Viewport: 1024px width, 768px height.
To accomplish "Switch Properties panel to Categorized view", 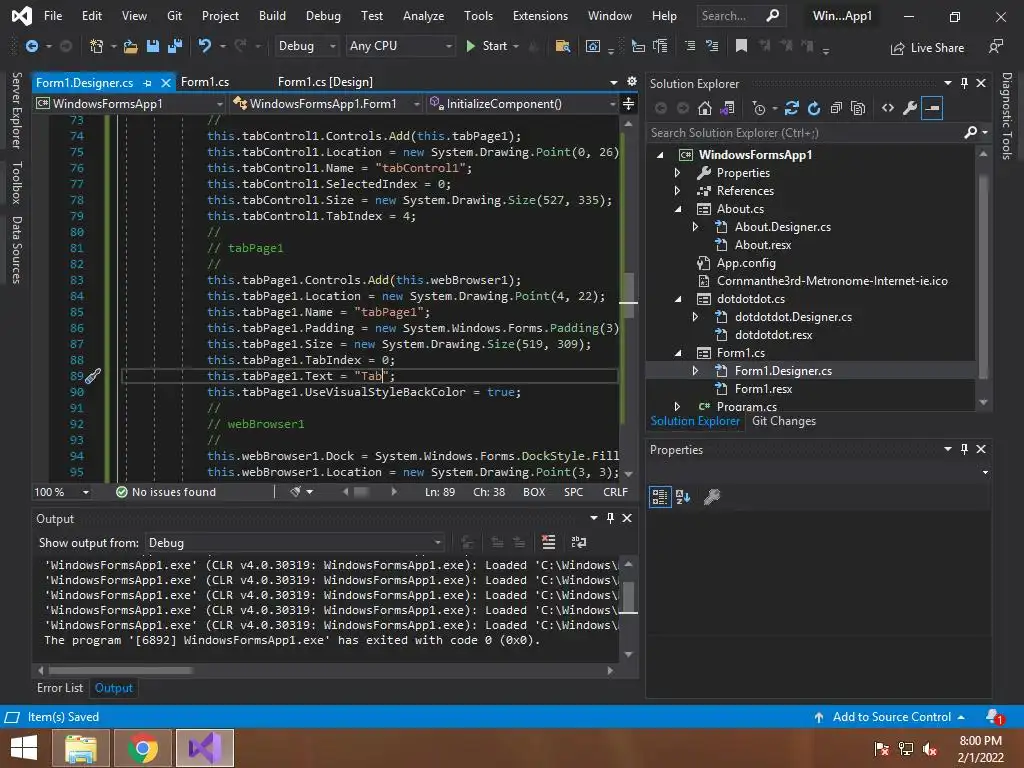I will [660, 497].
